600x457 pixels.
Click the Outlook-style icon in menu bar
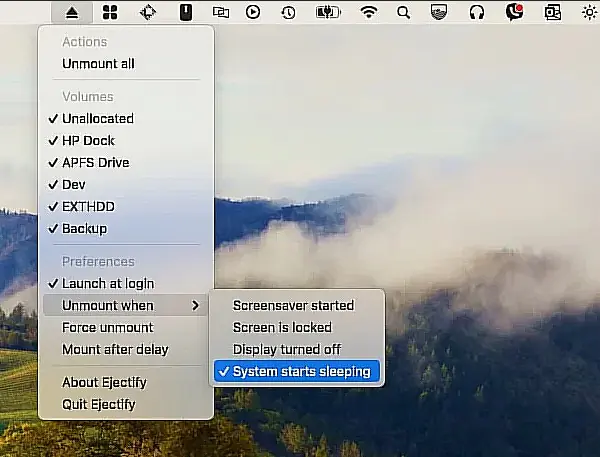click(x=553, y=13)
